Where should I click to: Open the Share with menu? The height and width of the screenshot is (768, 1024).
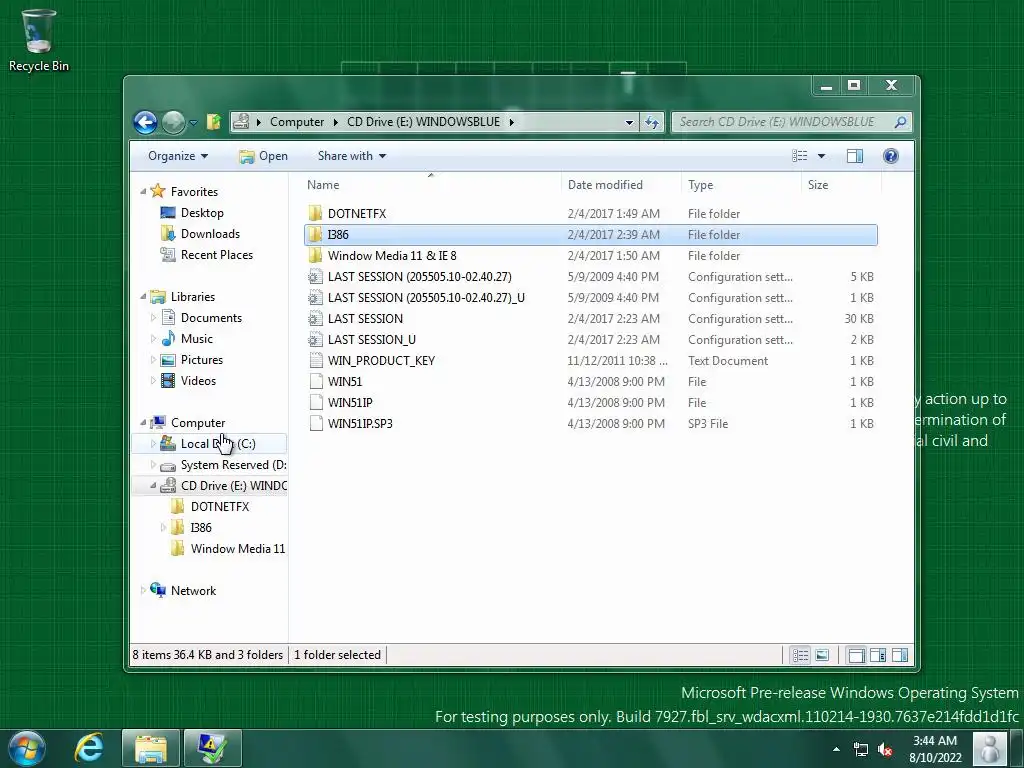(352, 156)
